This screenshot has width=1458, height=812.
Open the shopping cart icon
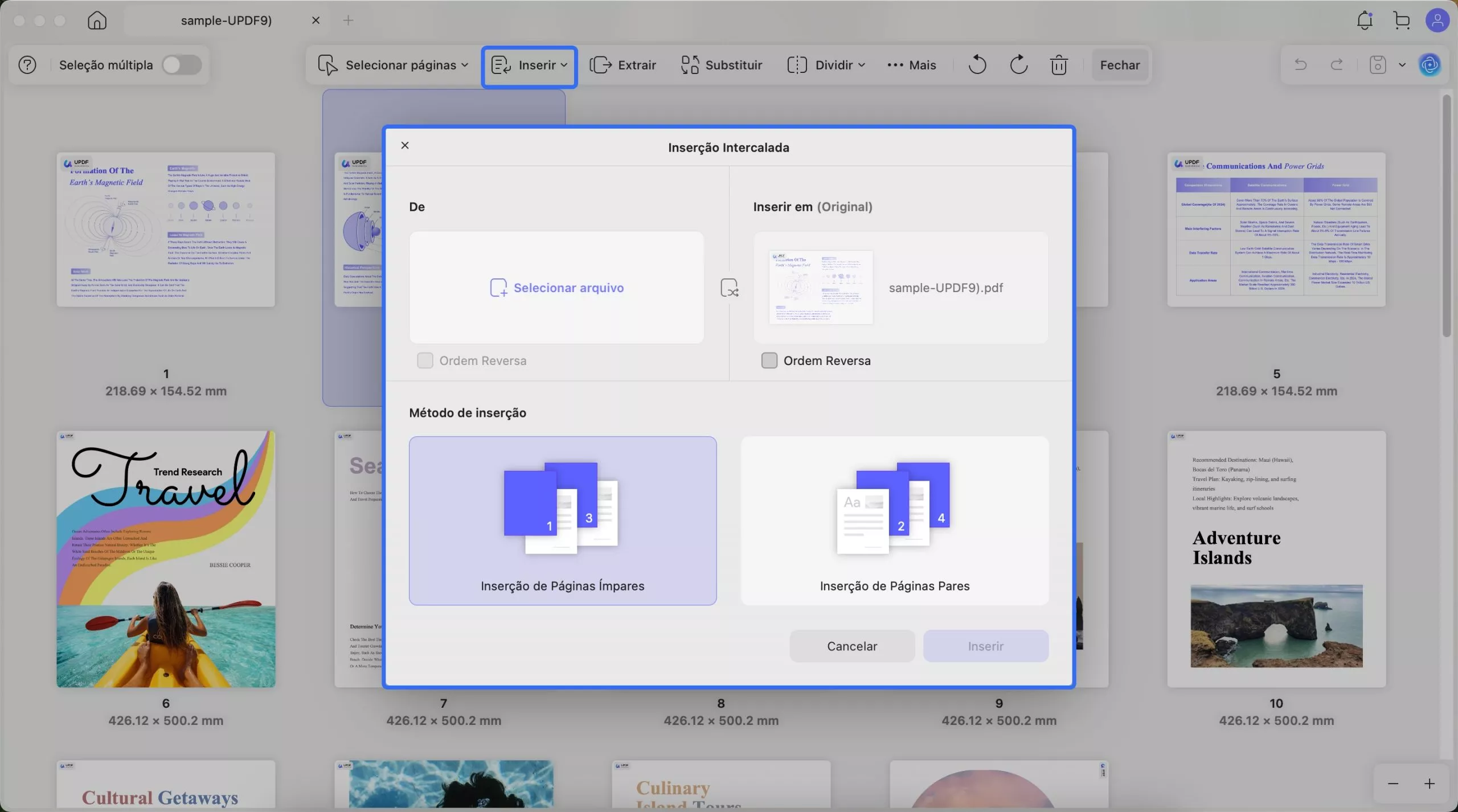point(1402,20)
